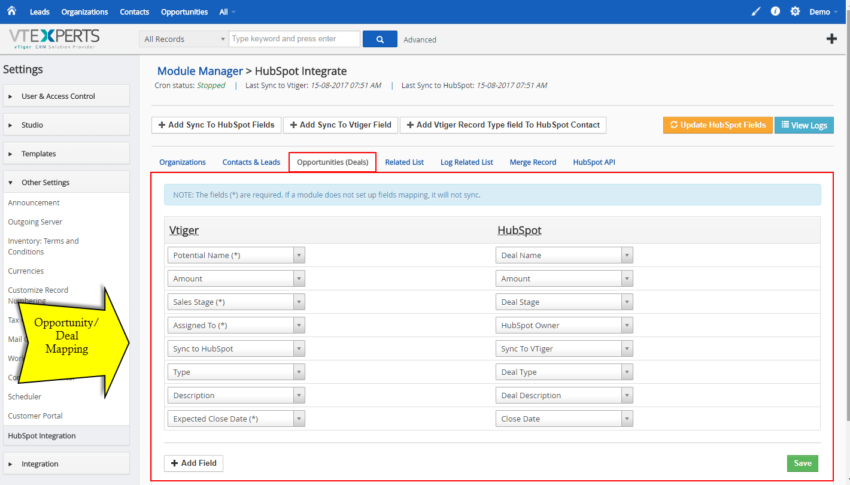
Task: Open the Potential Name (*) dropdown
Action: [x=236, y=255]
